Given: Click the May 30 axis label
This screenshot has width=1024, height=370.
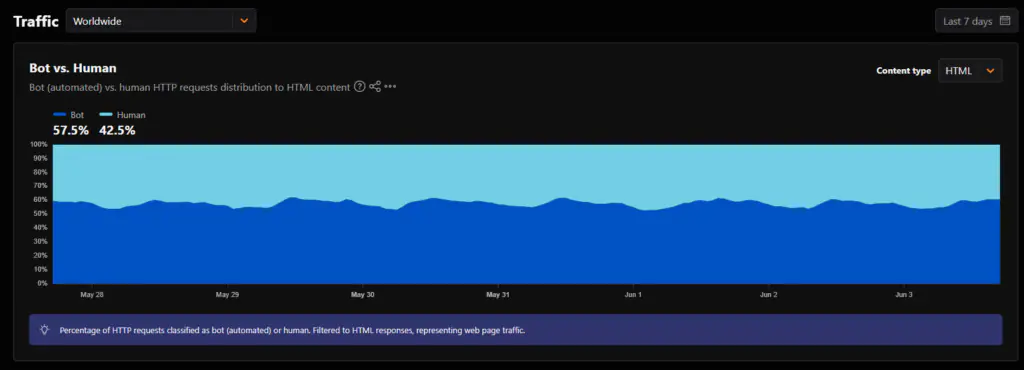Looking at the screenshot, I should pyautogui.click(x=362, y=295).
